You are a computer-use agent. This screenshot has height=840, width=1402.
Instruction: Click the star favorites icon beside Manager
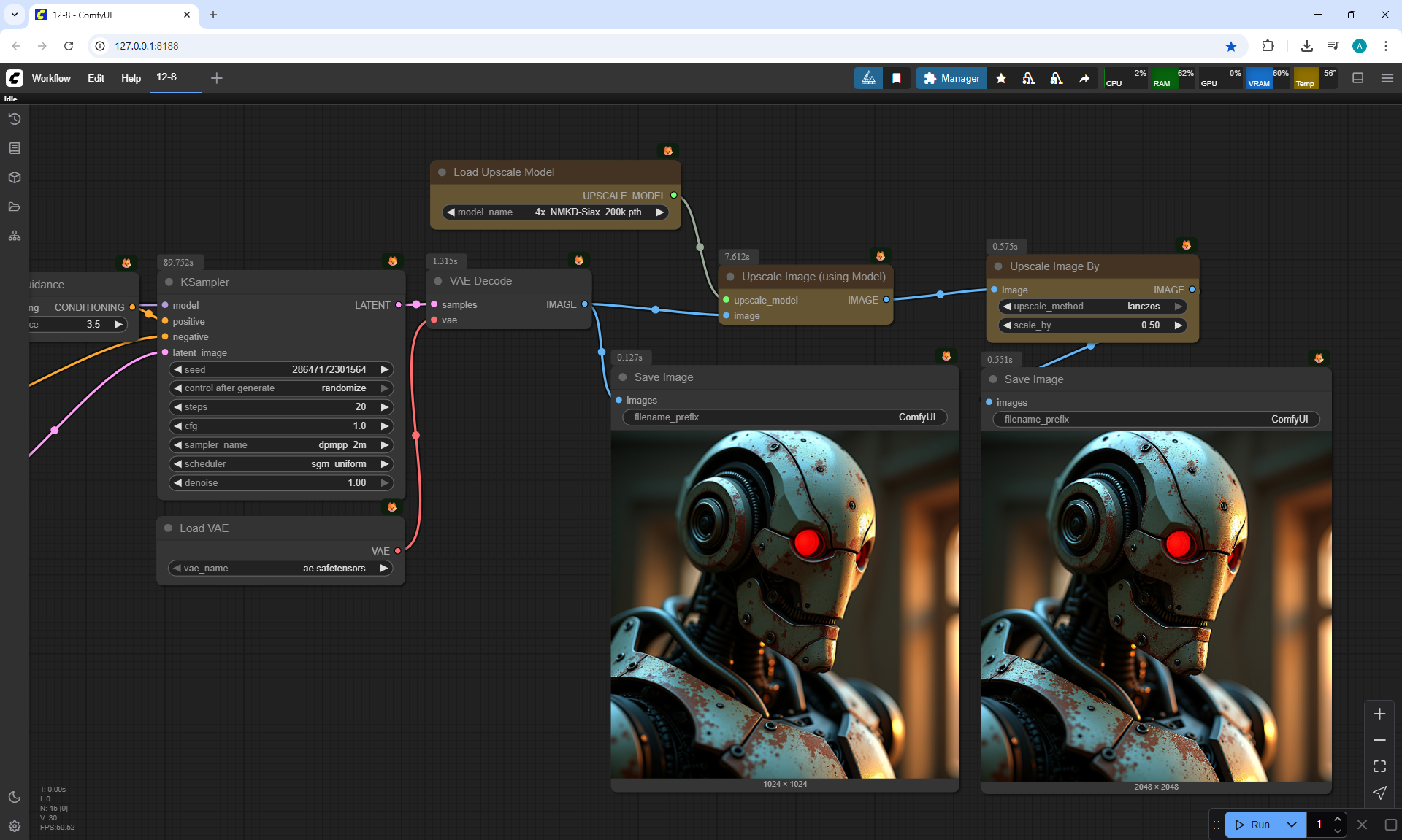click(x=1001, y=78)
